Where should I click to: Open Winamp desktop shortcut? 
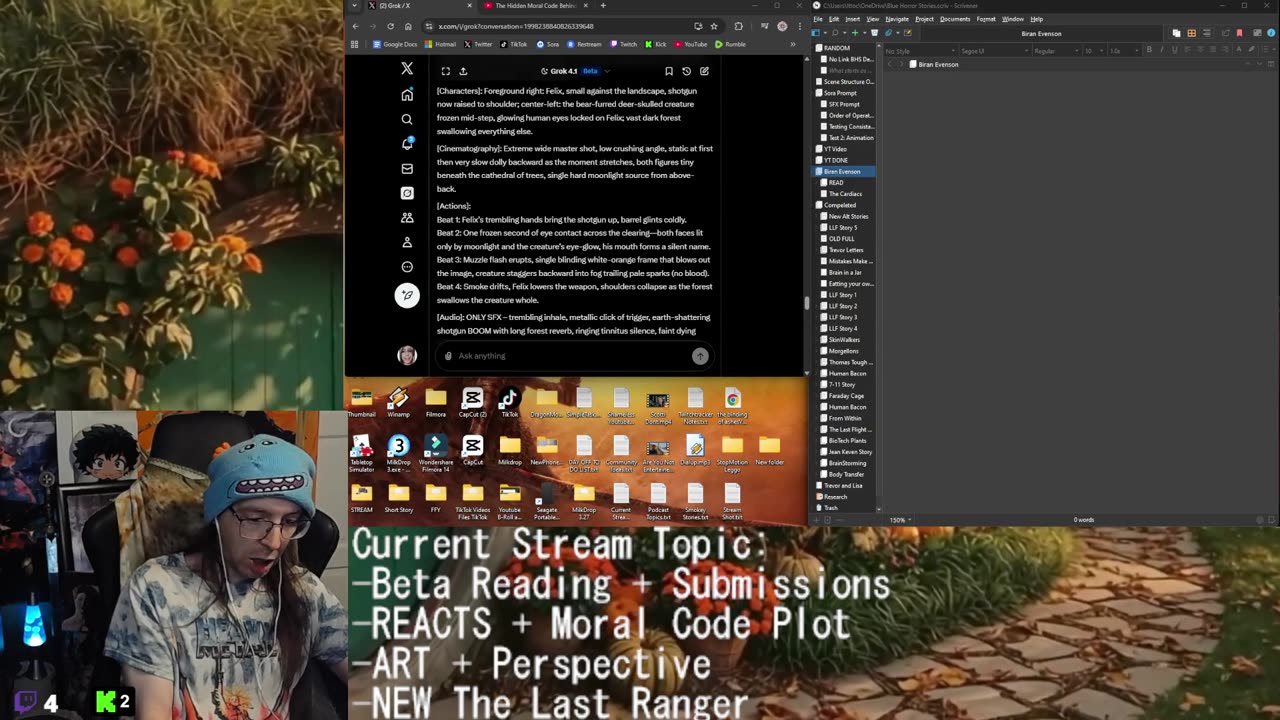pos(398,403)
